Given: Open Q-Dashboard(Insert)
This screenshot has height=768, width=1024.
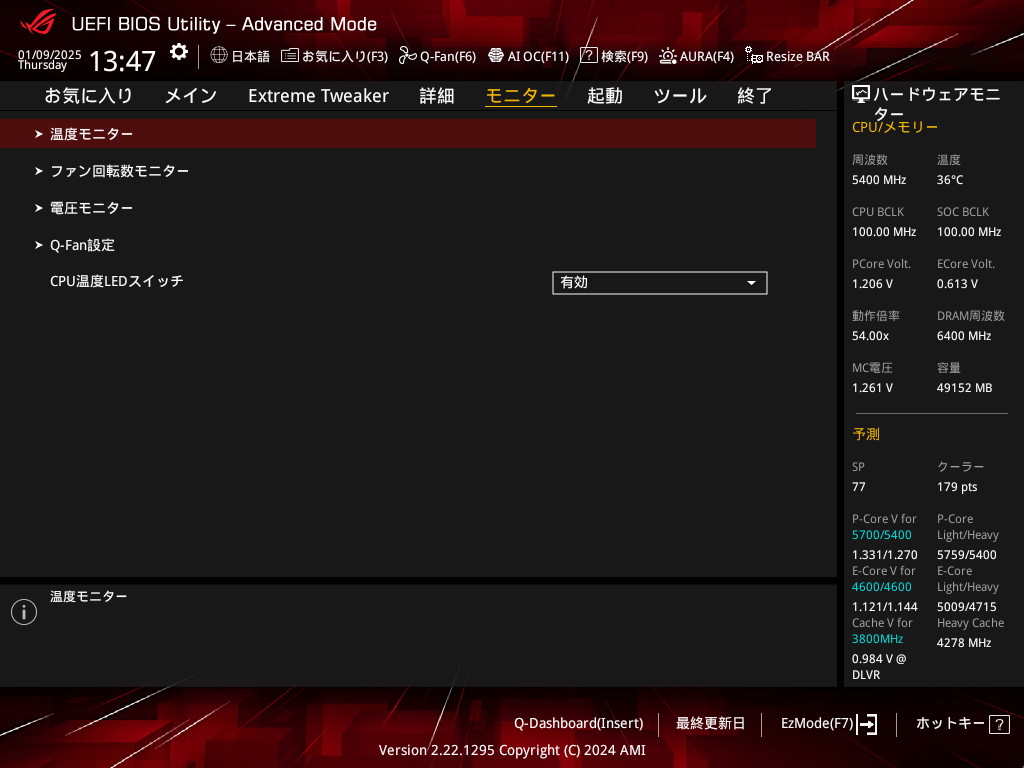Looking at the screenshot, I should point(578,723).
